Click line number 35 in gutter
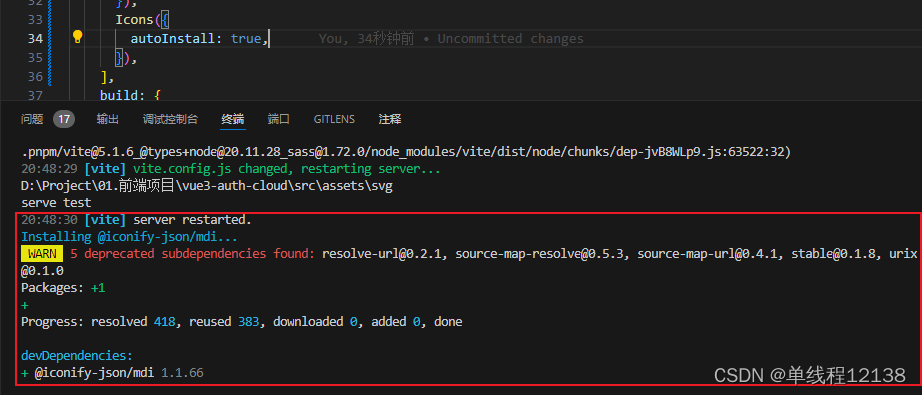The width and height of the screenshot is (922, 395). pos(35,58)
